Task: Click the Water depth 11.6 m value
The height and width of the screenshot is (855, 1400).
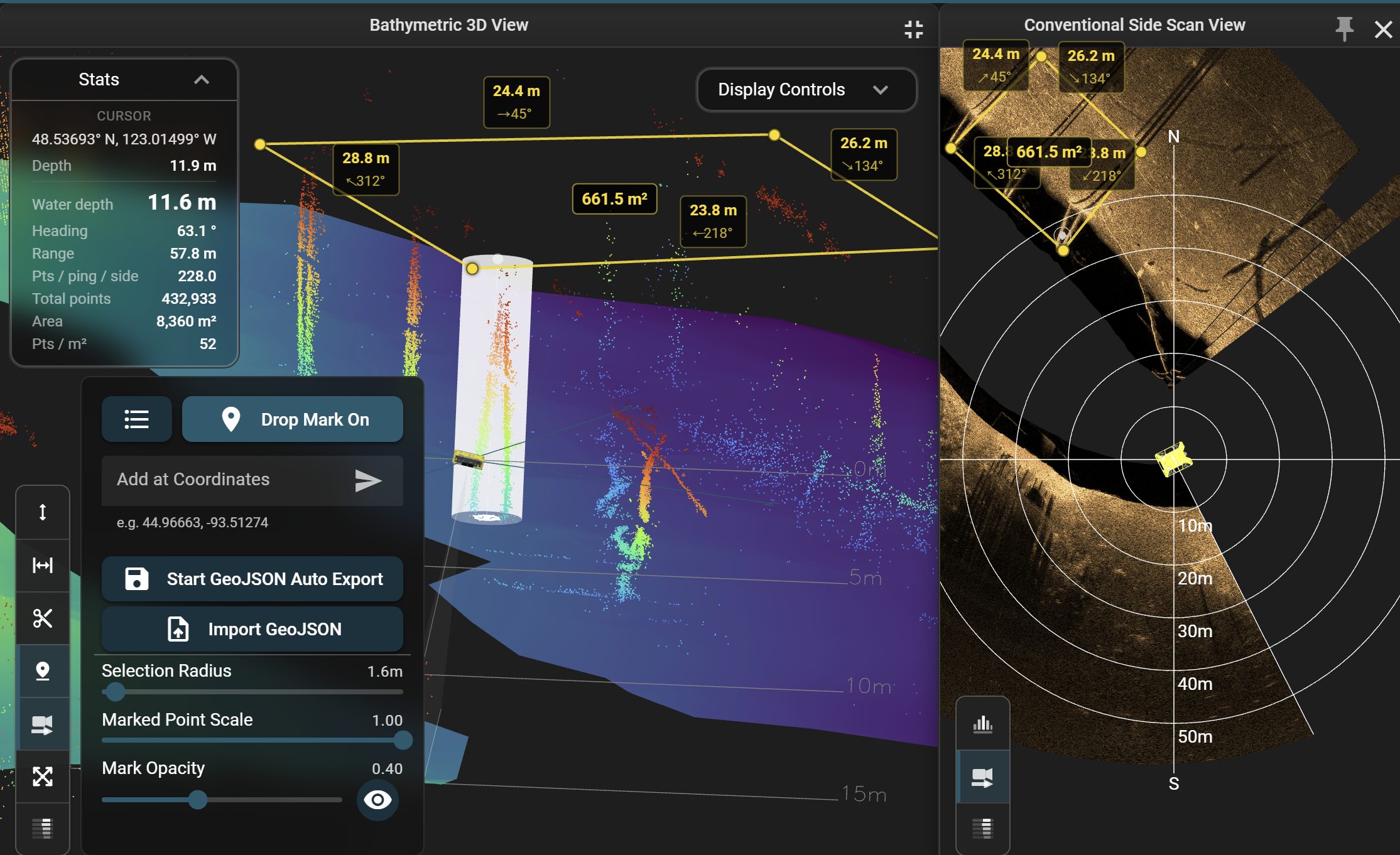Action: click(182, 202)
